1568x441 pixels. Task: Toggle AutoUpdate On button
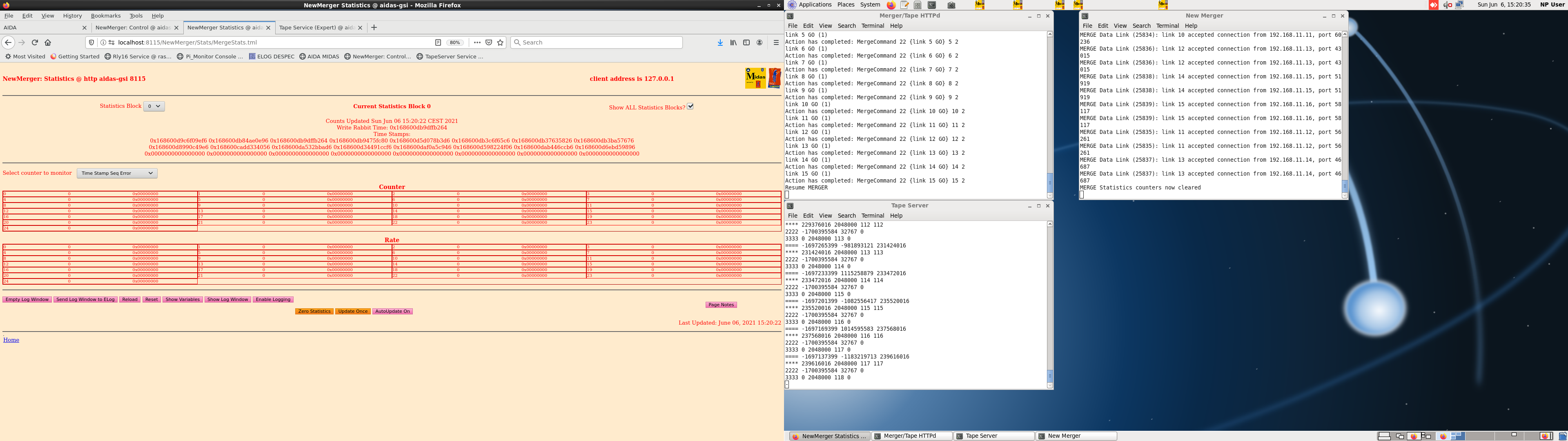coord(392,311)
